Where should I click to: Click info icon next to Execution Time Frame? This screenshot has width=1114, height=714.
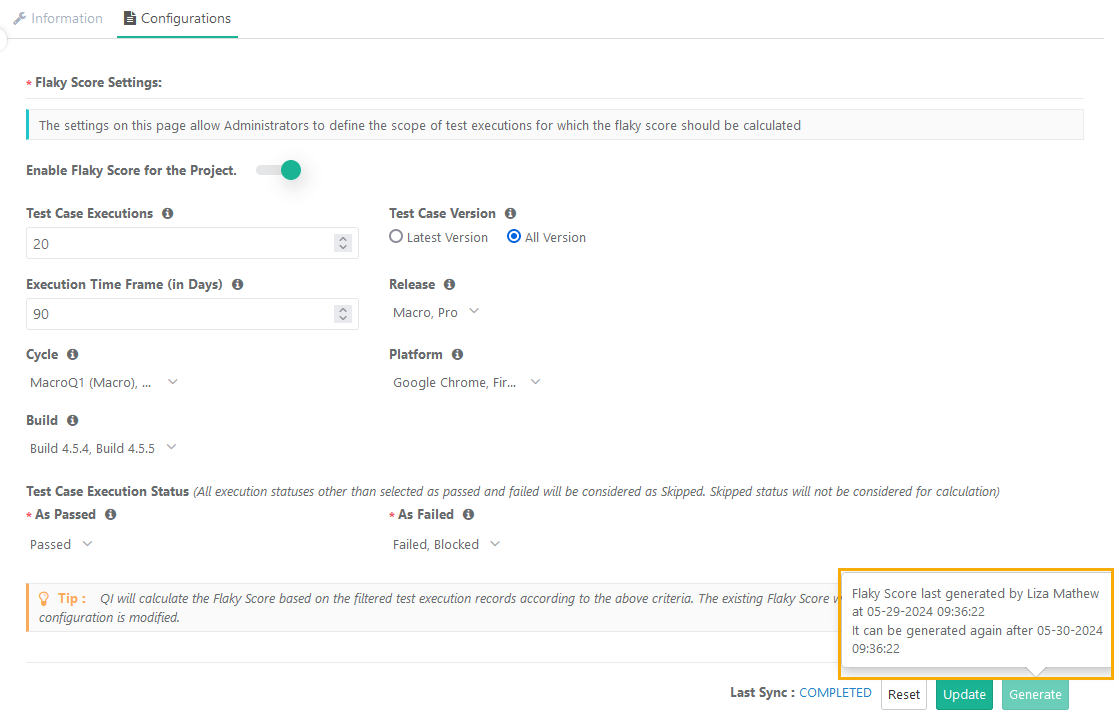click(237, 285)
